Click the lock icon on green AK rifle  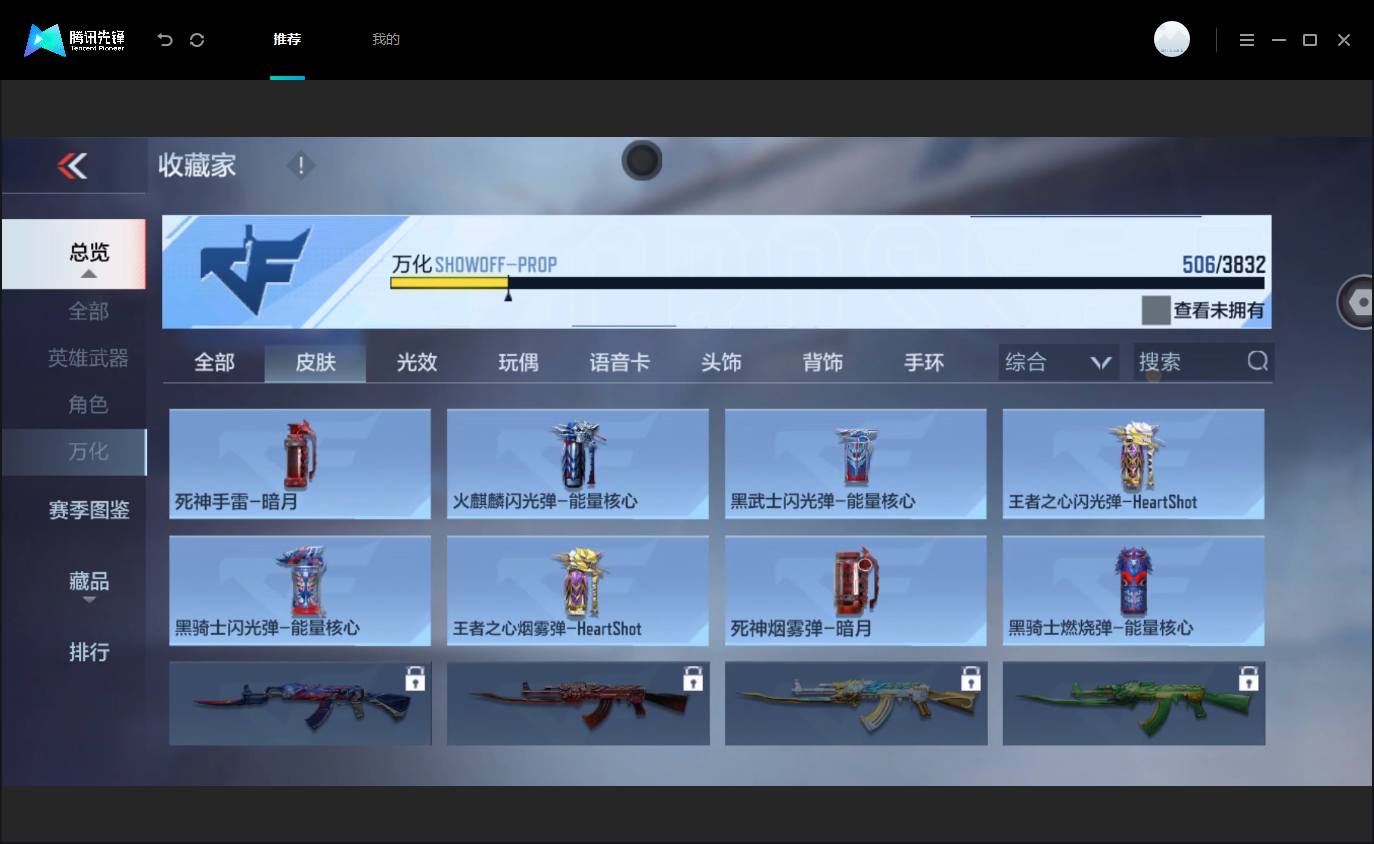(x=1249, y=679)
